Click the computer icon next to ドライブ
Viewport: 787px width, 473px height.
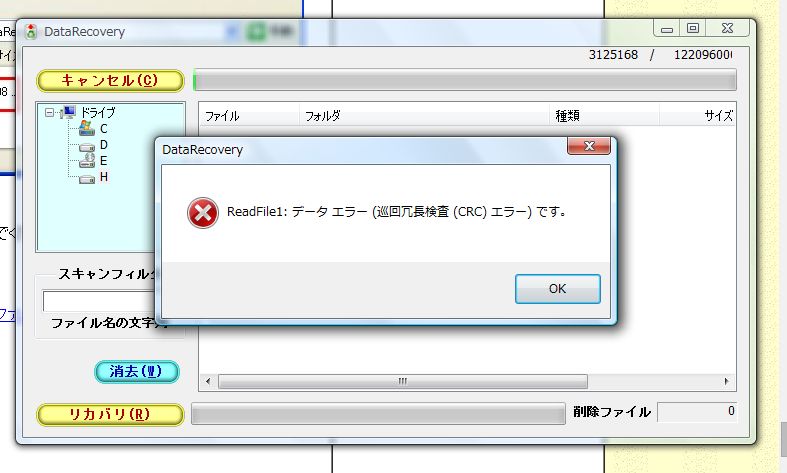[67, 112]
